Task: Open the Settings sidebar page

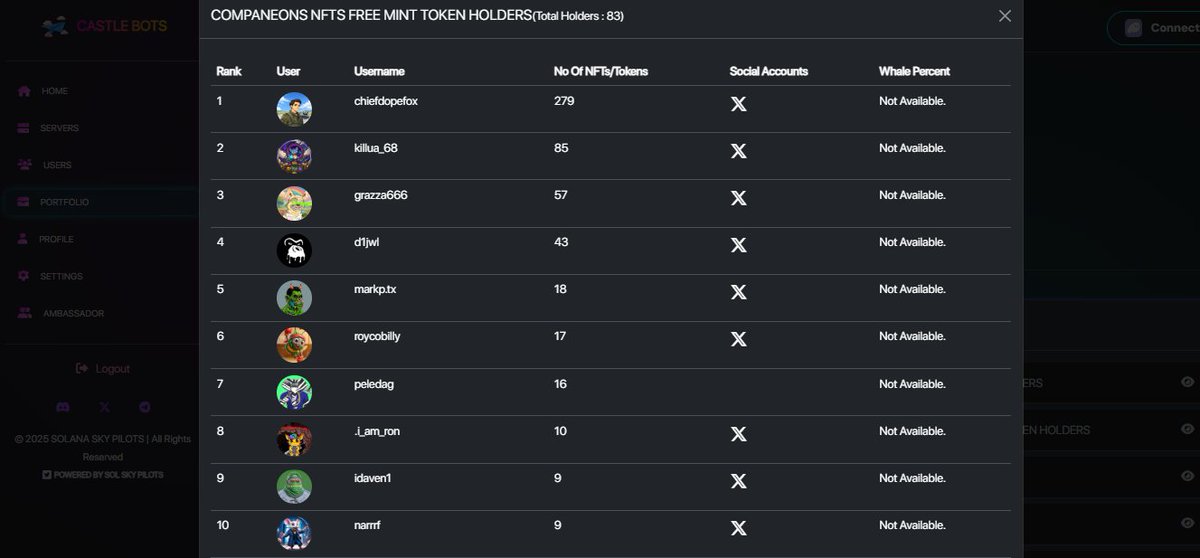Action: tap(61, 276)
